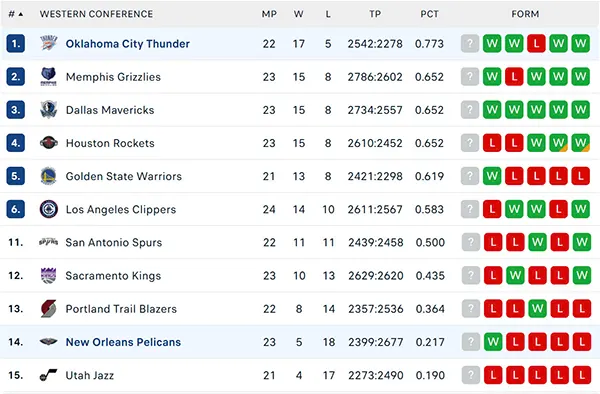Click the red L form badge for Thunder
The image size is (600, 394).
coord(536,43)
